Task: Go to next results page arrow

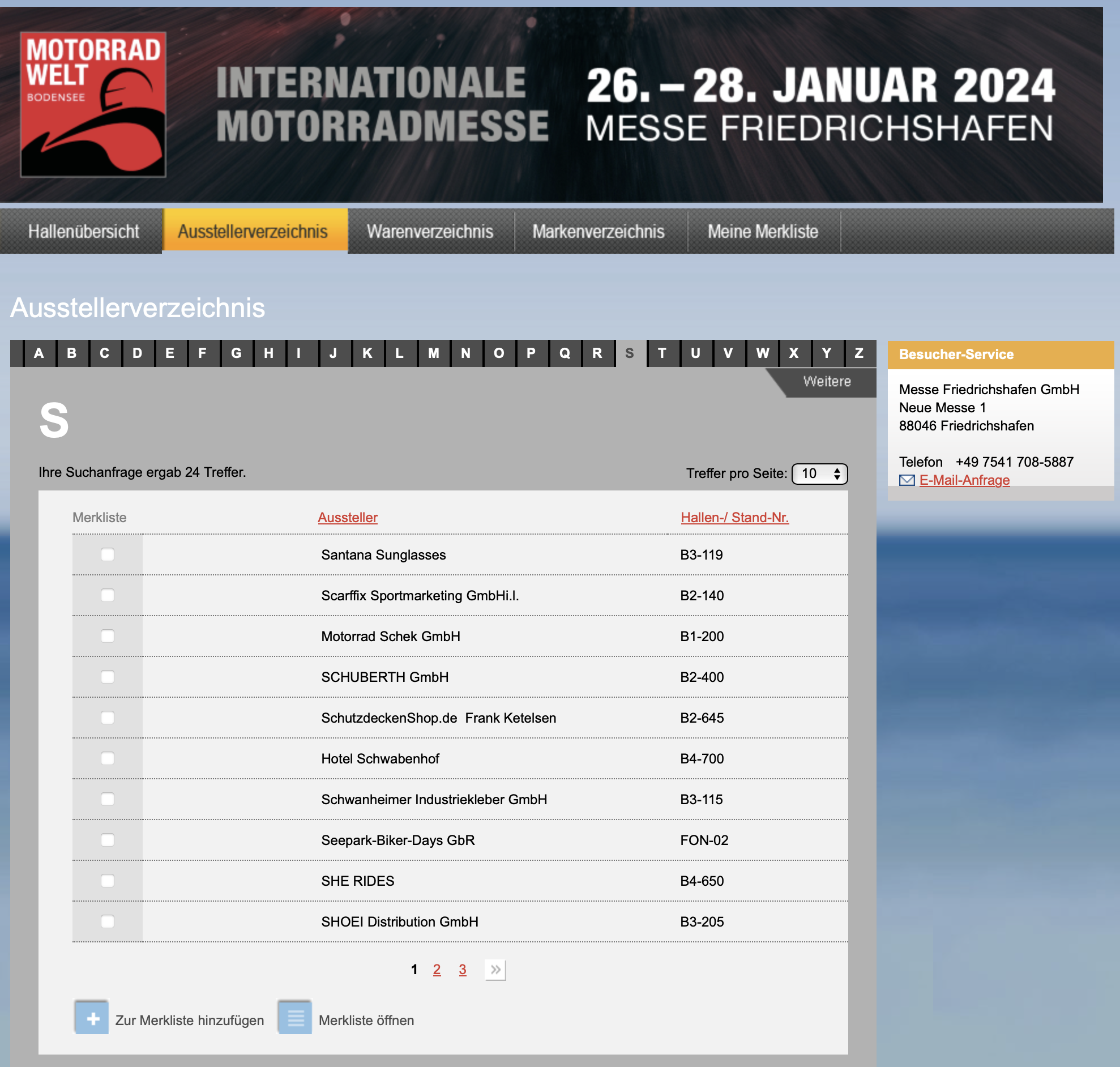Action: coord(495,970)
